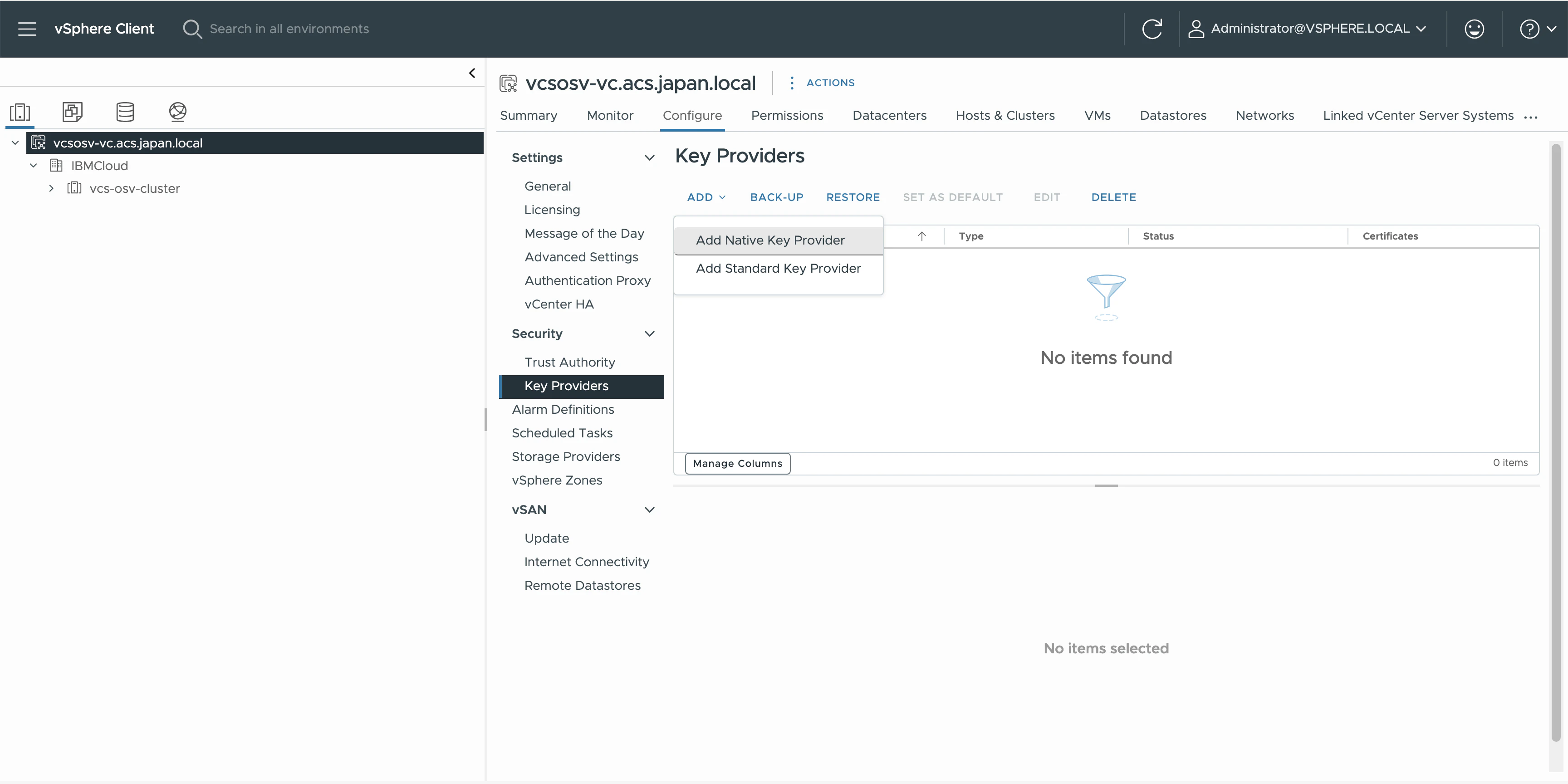Open the feedback smiley icon
The image size is (1568, 784).
pyautogui.click(x=1474, y=29)
